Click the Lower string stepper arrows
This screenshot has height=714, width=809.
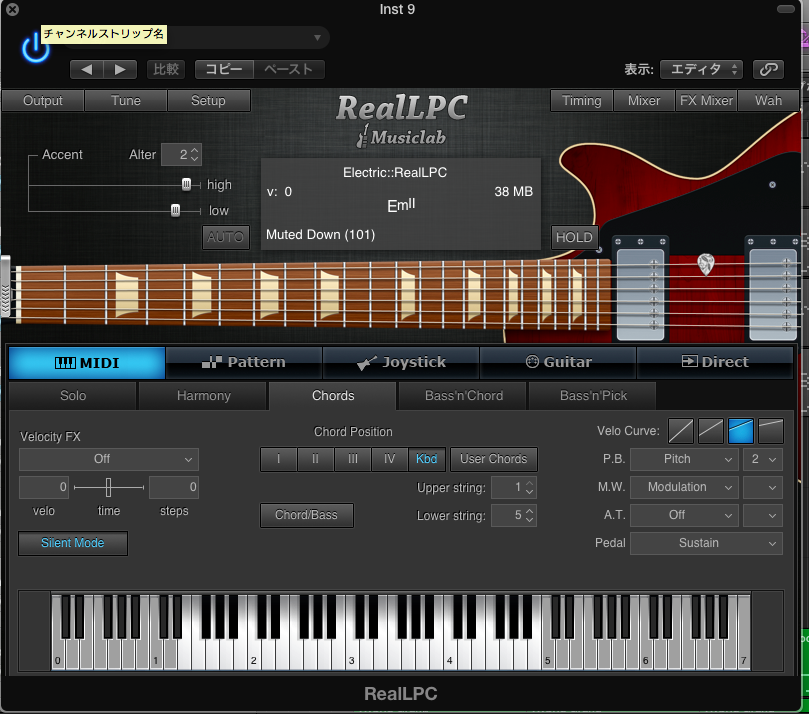(529, 515)
